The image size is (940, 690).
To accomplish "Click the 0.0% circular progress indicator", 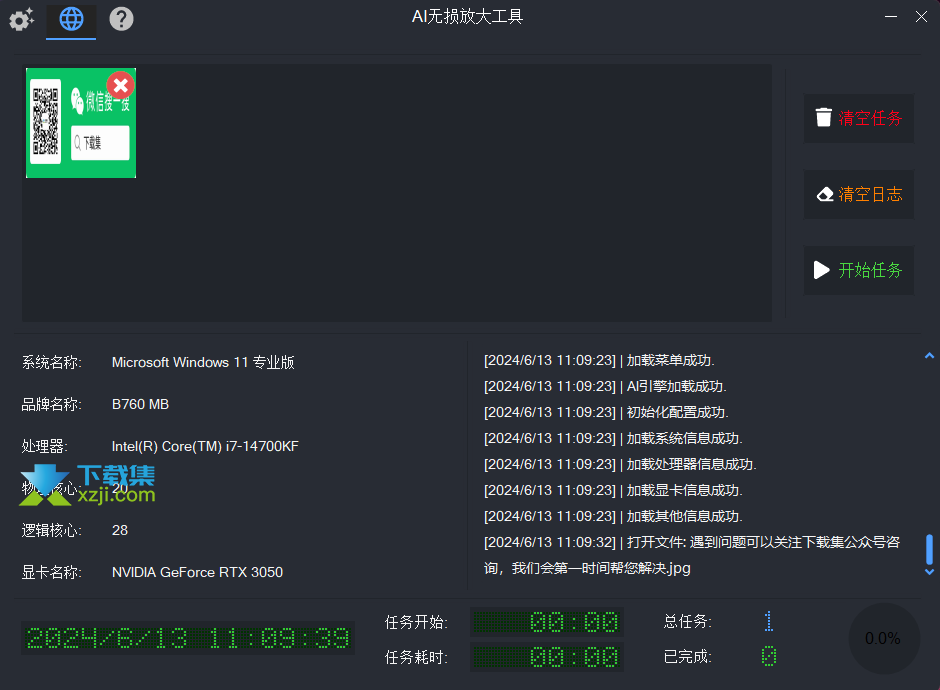I will coord(883,638).
